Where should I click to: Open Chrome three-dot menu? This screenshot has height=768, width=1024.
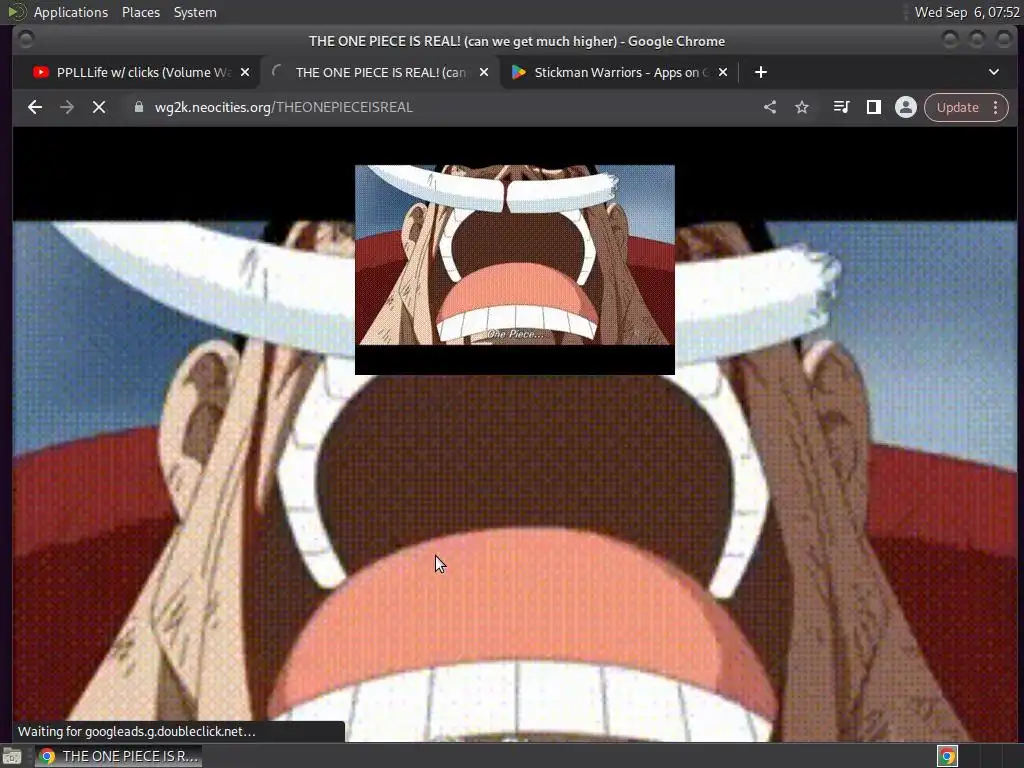pos(996,107)
